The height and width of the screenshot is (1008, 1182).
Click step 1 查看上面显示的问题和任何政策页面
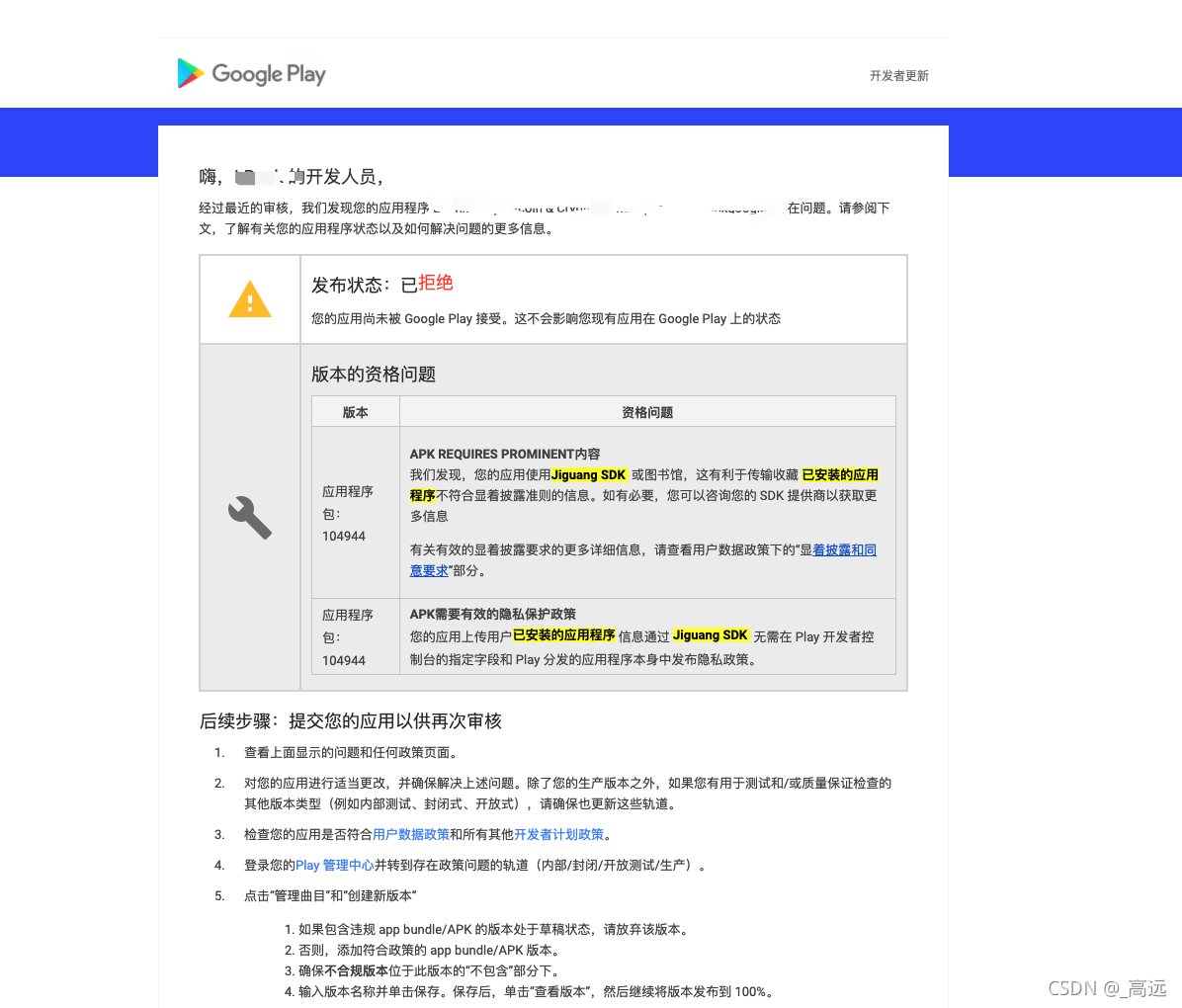pos(351,752)
